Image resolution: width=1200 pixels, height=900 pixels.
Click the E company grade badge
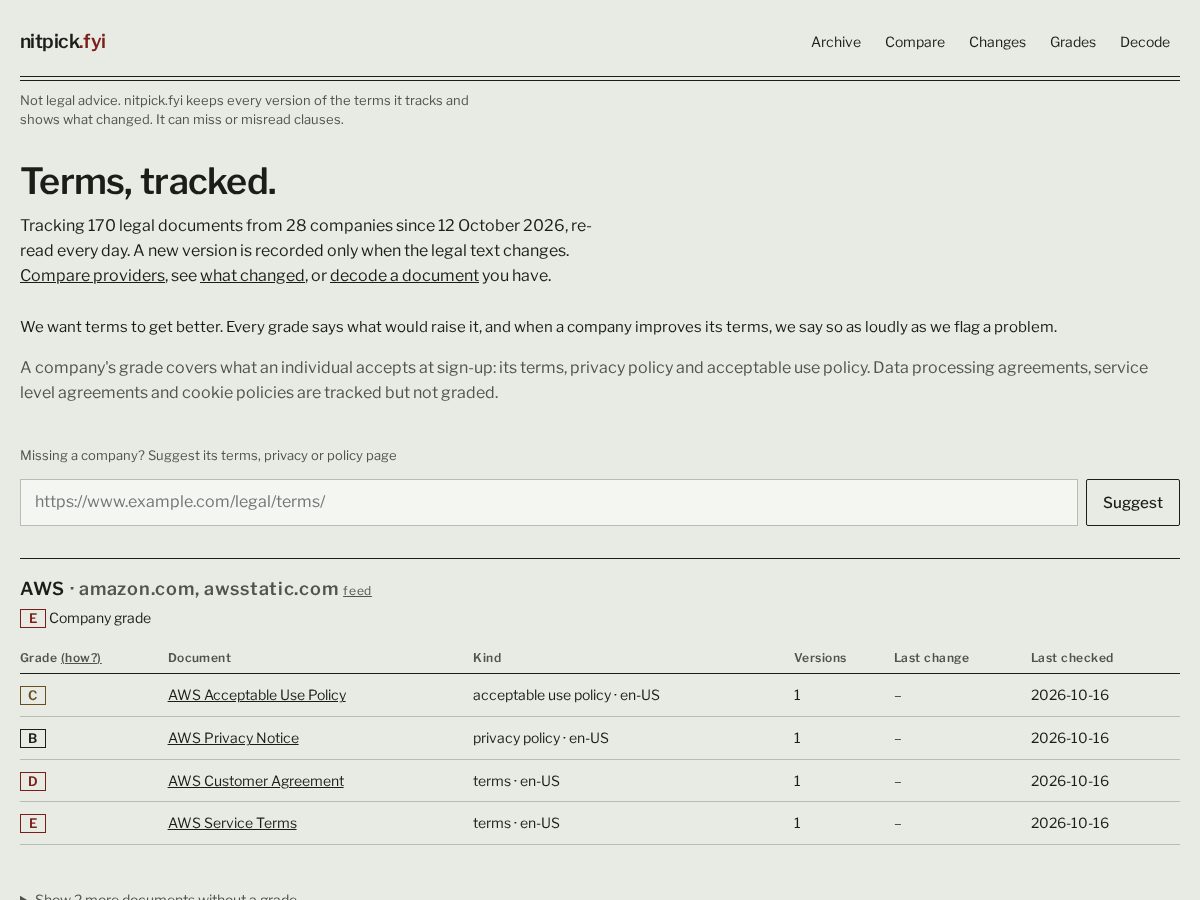(33, 618)
